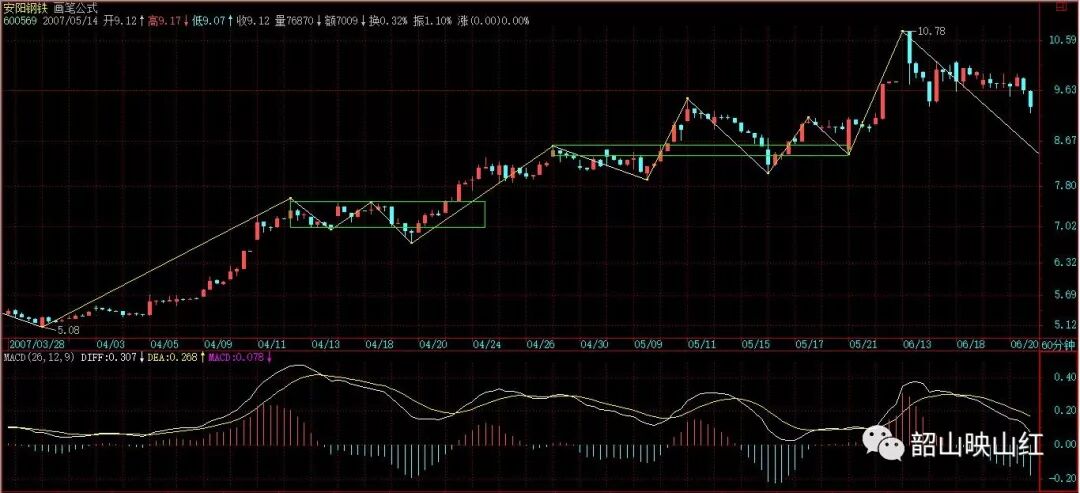The height and width of the screenshot is (493, 1080).
Task: Click the change value 涨(0.00)0.00%
Action: (492, 21)
